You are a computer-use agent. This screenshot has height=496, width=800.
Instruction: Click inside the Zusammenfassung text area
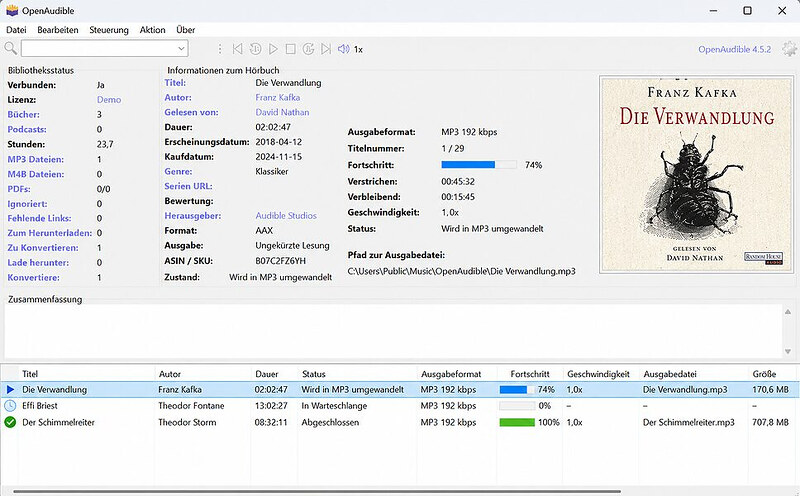click(393, 331)
